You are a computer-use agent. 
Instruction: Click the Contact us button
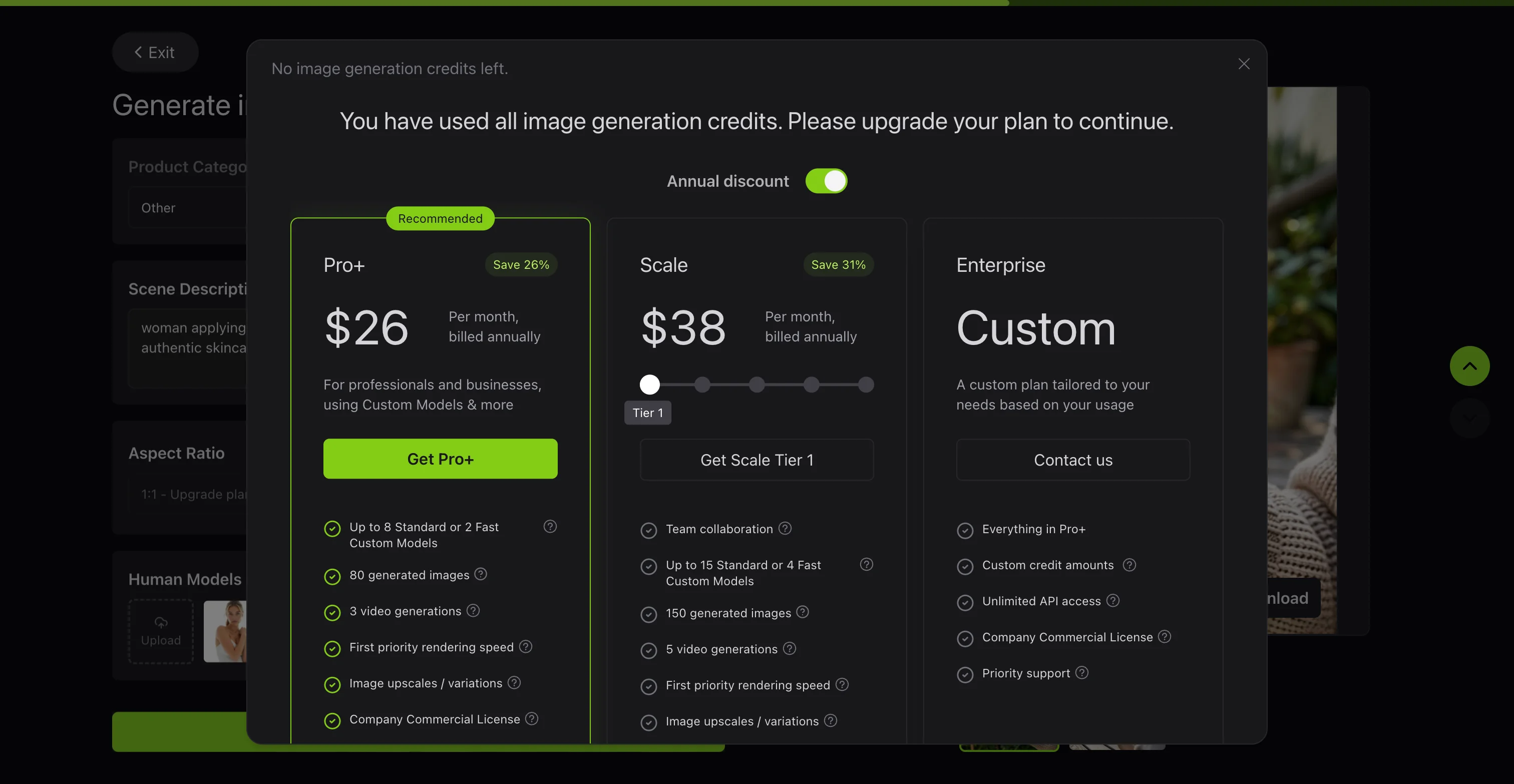tap(1072, 460)
